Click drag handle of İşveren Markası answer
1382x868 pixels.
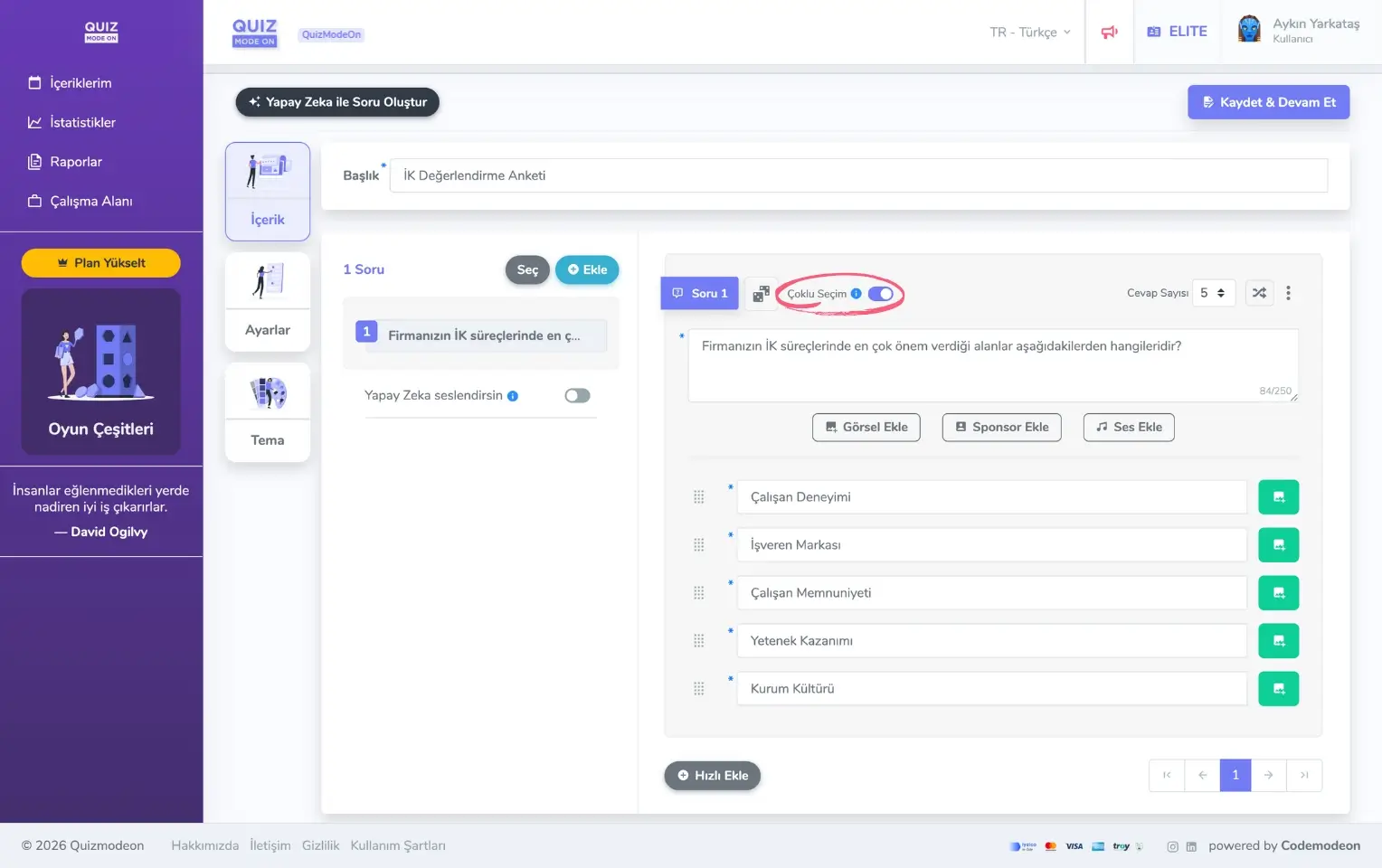(698, 545)
